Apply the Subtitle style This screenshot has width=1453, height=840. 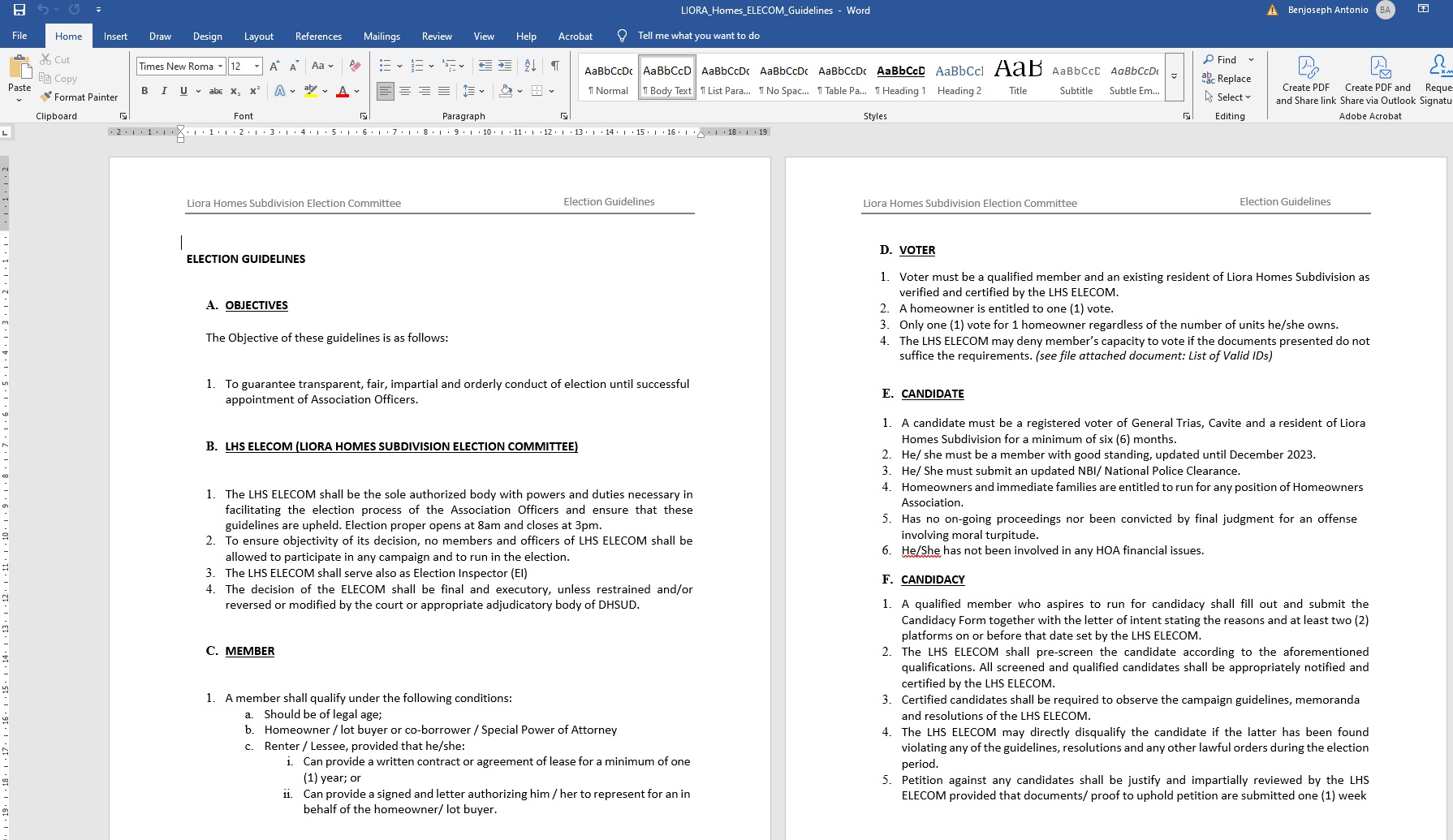pyautogui.click(x=1076, y=78)
